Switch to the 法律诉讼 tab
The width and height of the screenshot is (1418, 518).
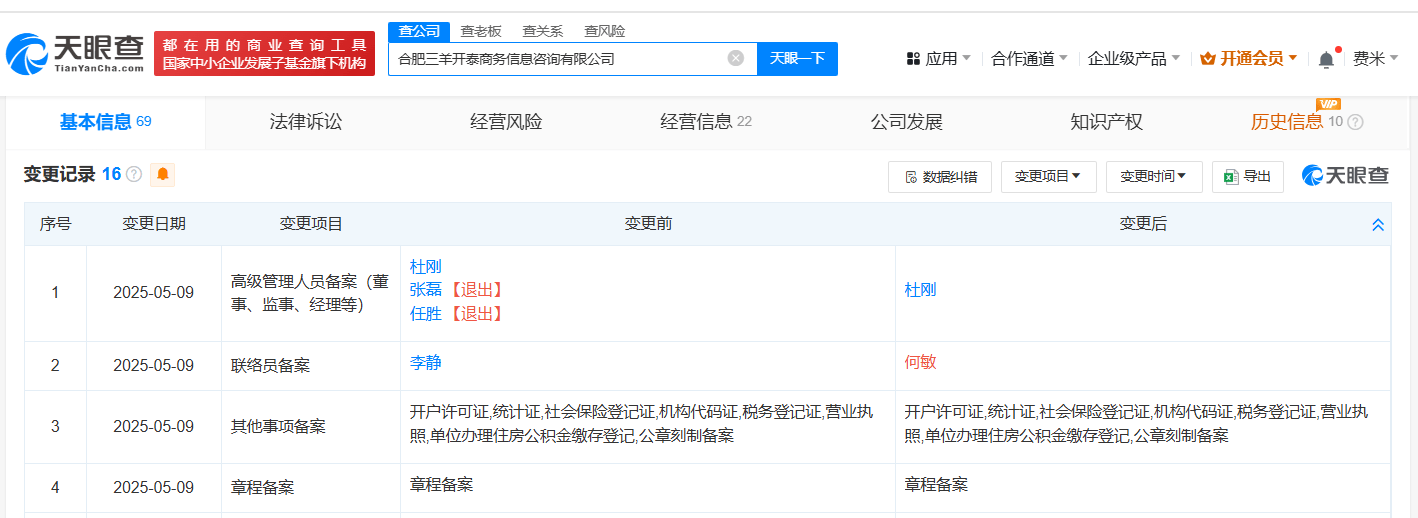pos(306,122)
